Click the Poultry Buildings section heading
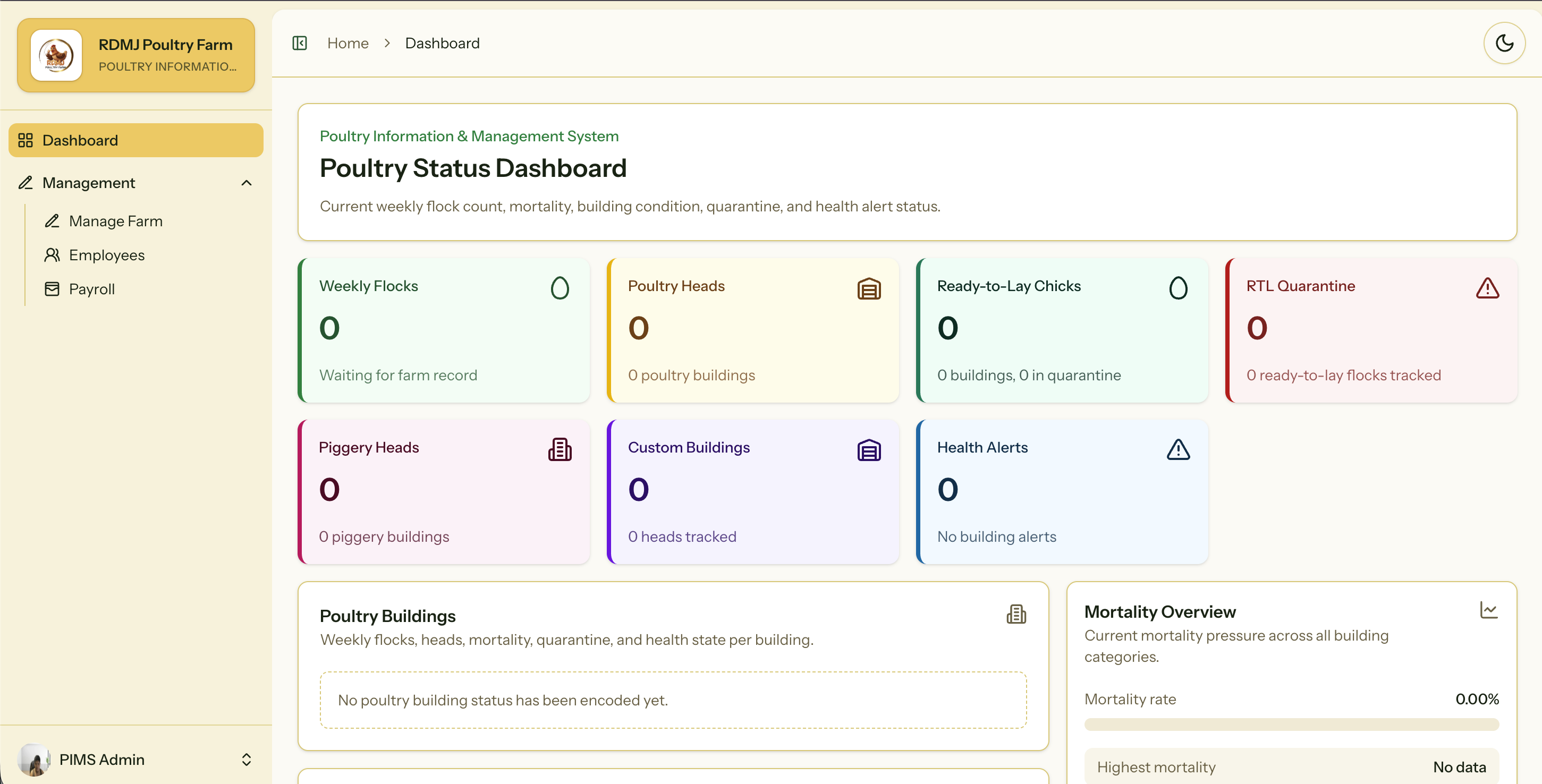Viewport: 1542px width, 784px height. coord(387,616)
